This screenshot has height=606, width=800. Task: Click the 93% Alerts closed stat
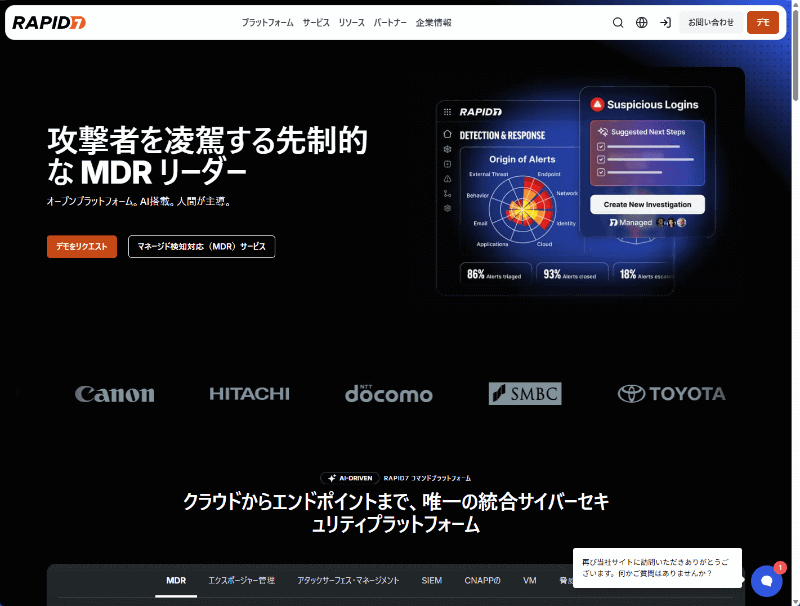pyautogui.click(x=571, y=274)
